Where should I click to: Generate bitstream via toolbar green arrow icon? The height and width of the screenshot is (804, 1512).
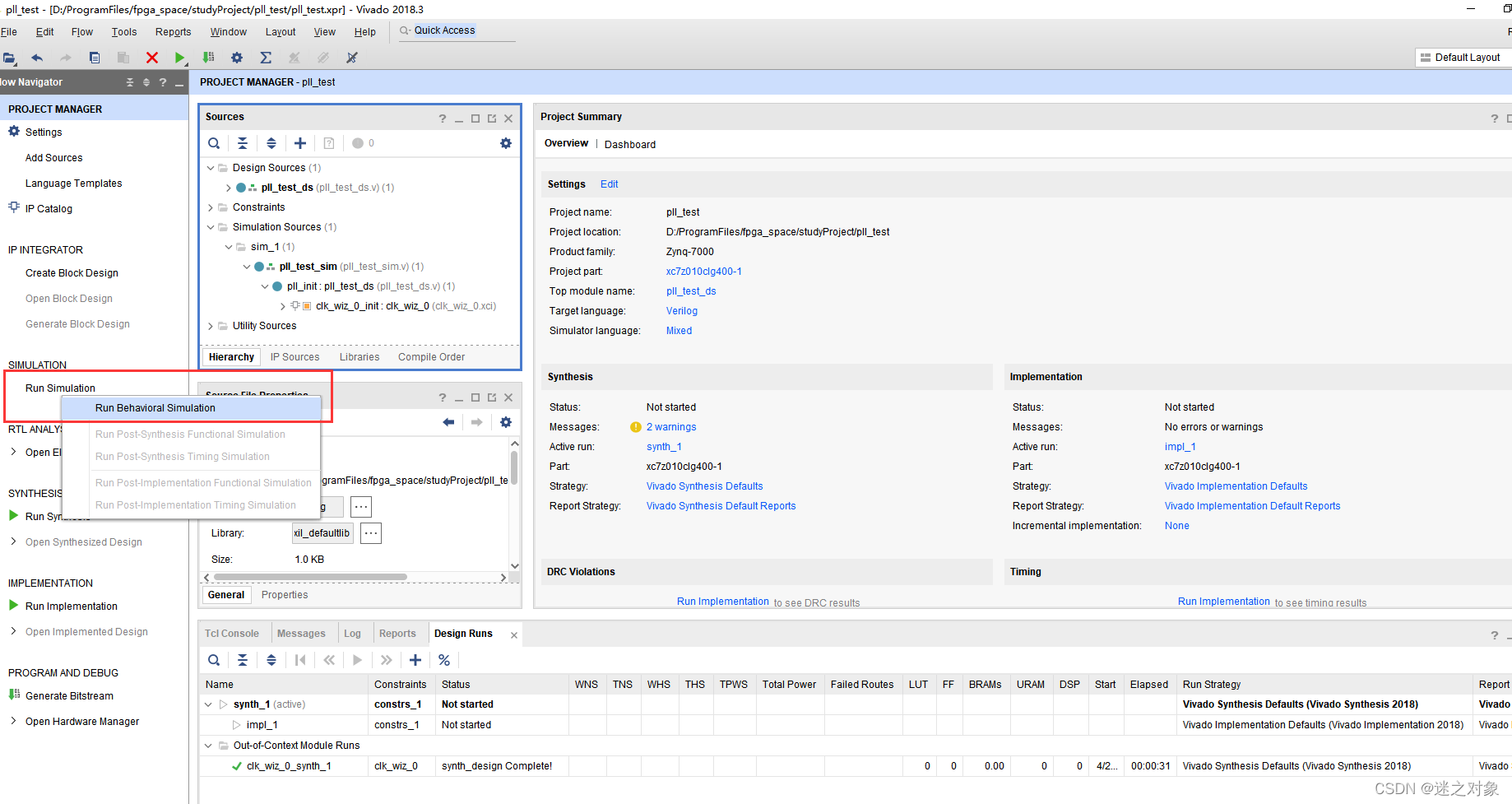click(209, 58)
